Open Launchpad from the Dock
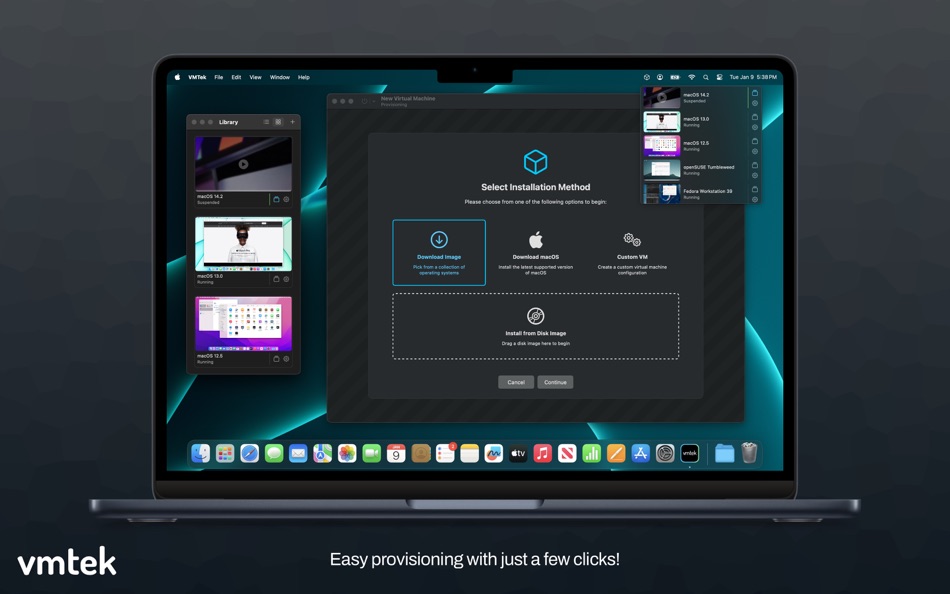 pyautogui.click(x=225, y=453)
